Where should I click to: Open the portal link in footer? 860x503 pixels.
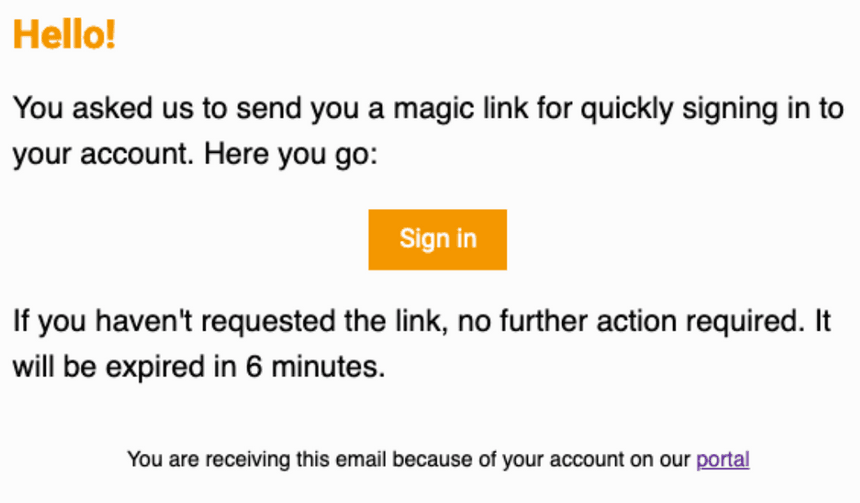pyautogui.click(x=722, y=460)
